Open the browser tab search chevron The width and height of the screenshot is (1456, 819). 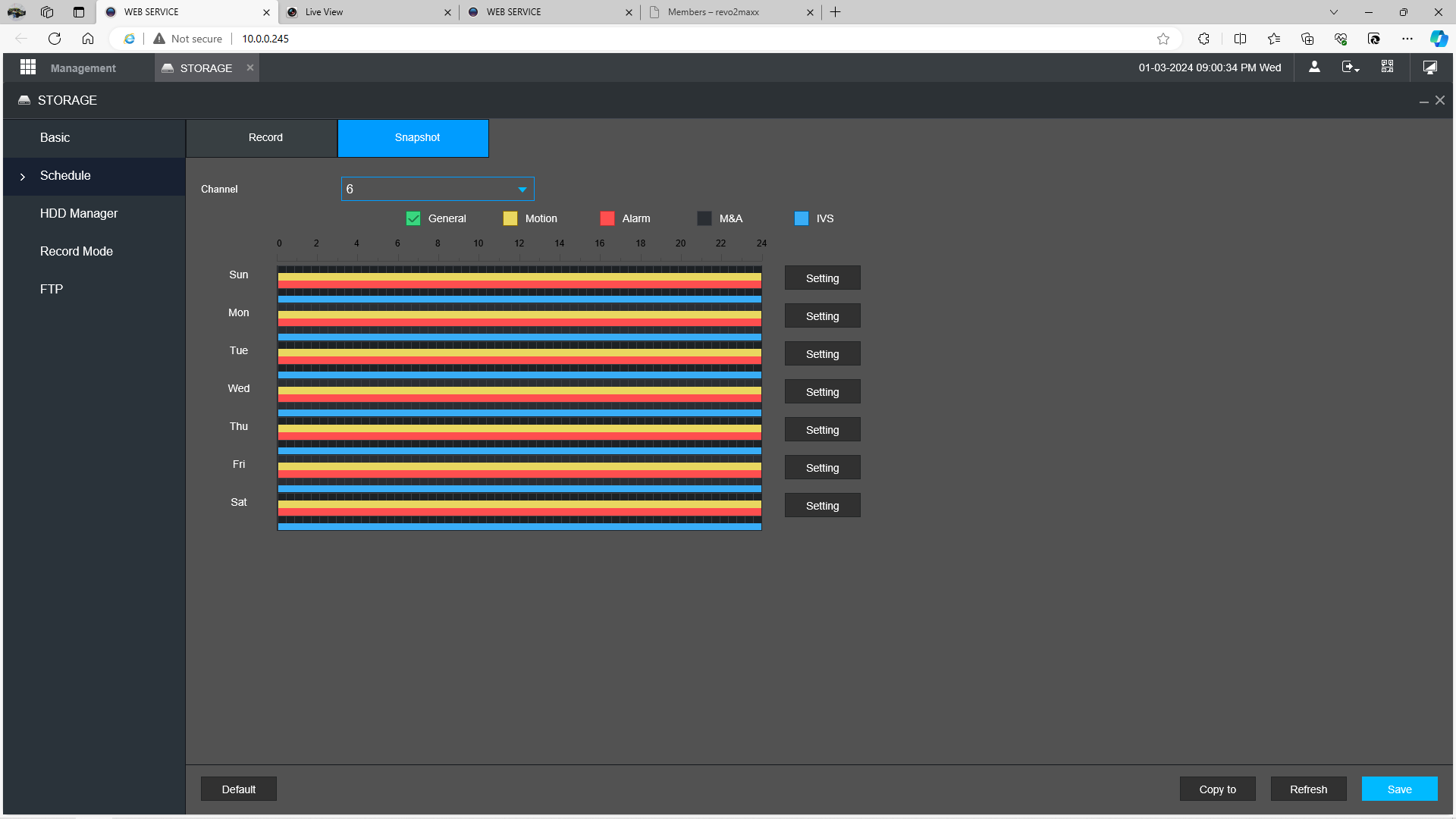click(1334, 12)
